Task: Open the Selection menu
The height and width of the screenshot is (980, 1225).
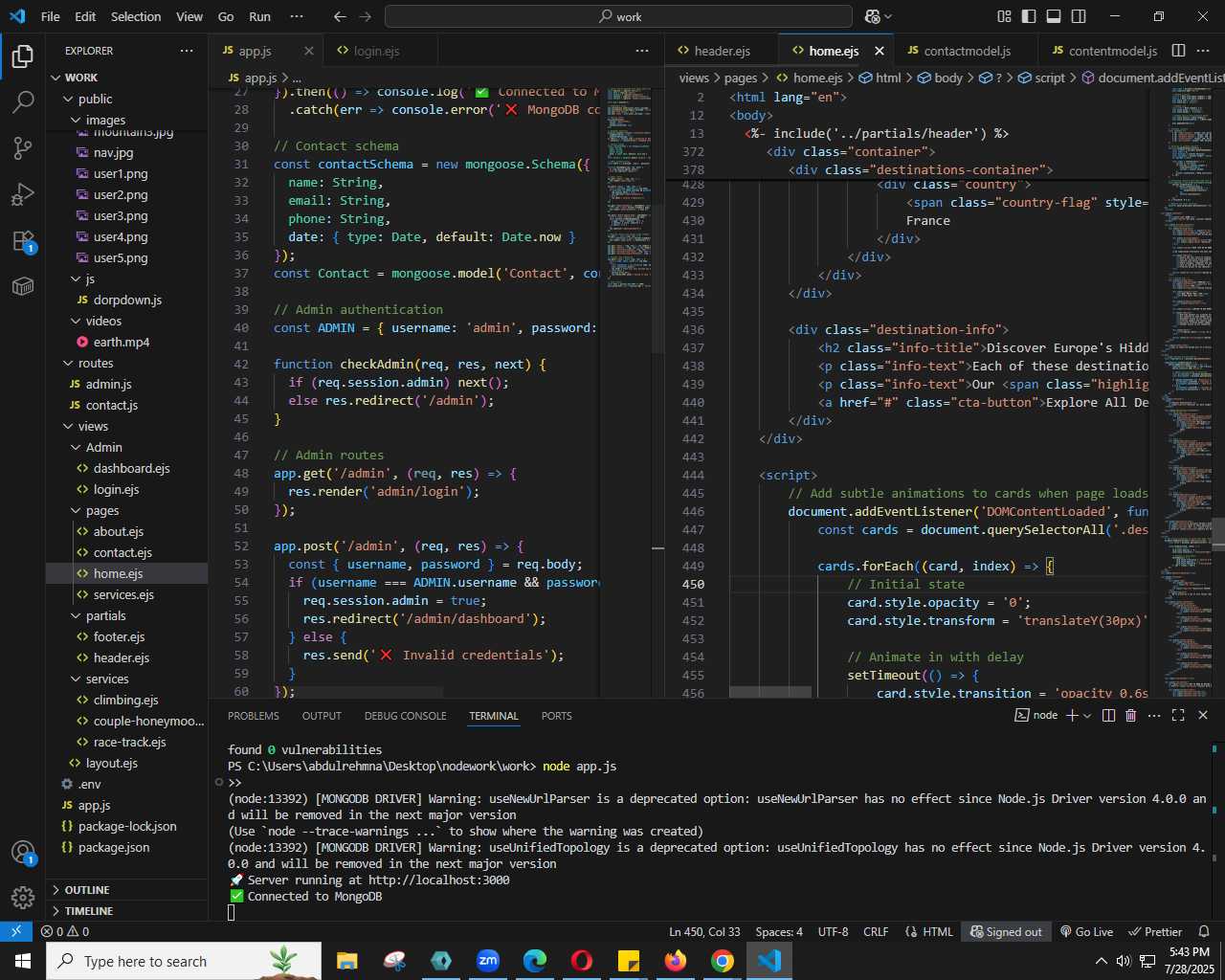Action: (136, 16)
